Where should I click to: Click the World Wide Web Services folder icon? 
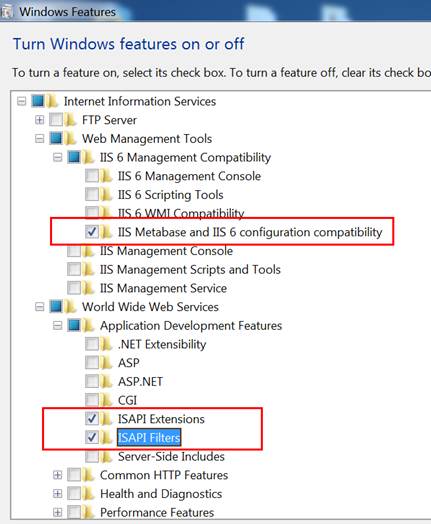click(70, 306)
